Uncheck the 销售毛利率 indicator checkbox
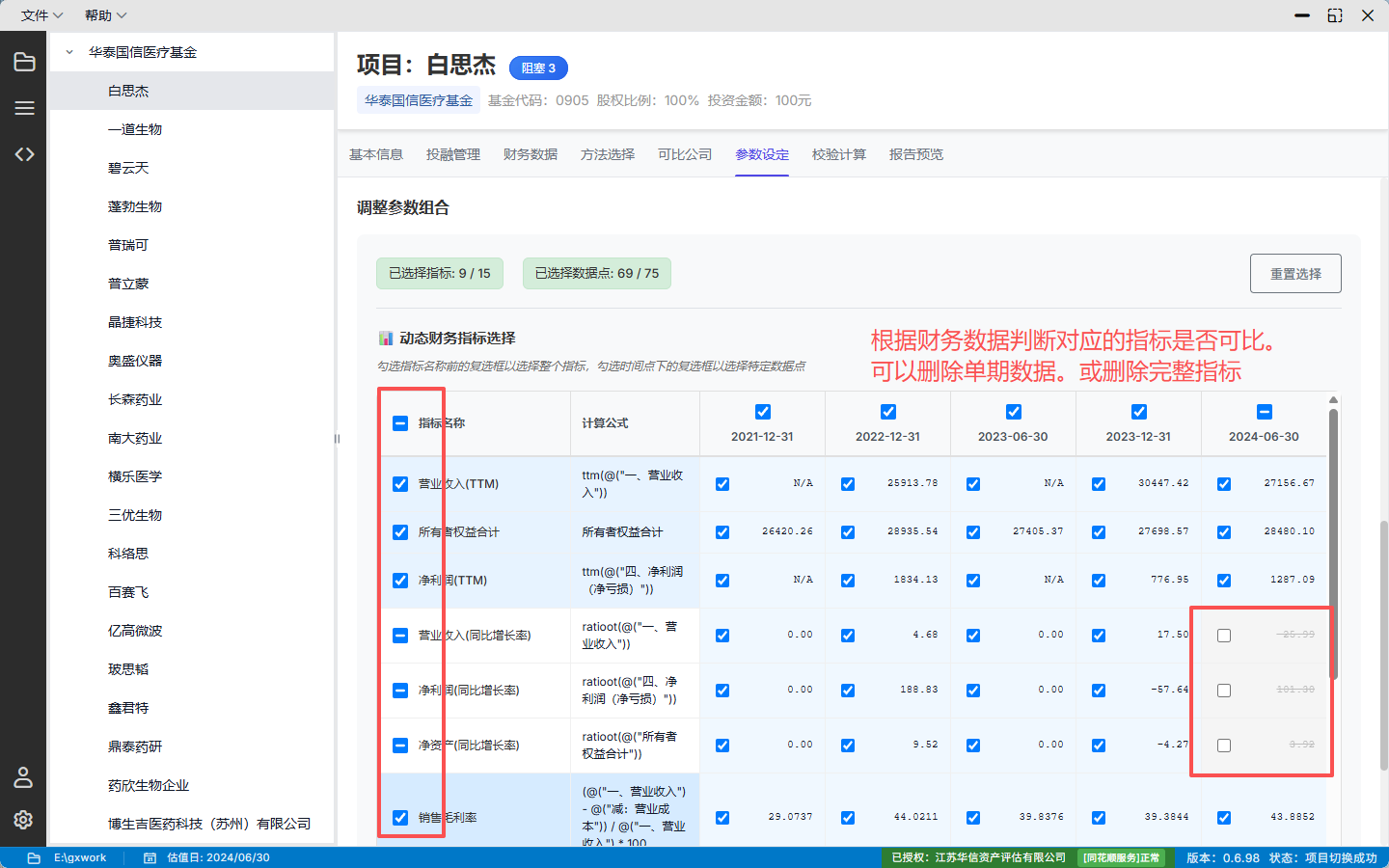This screenshot has width=1389, height=868. (x=400, y=818)
